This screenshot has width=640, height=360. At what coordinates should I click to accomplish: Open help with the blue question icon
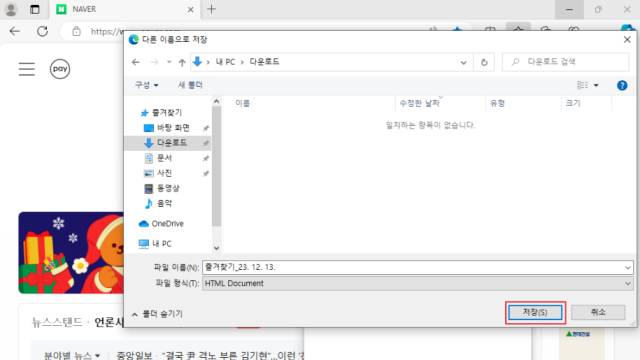point(622,85)
